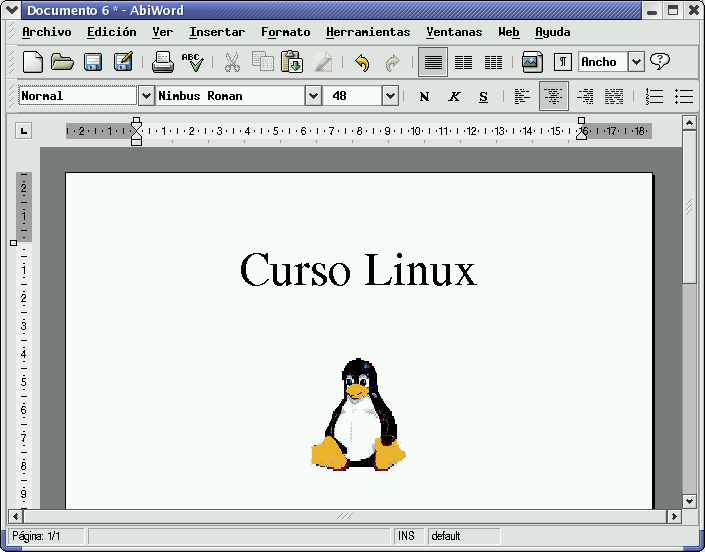Image resolution: width=705 pixels, height=552 pixels.
Task: Insert a bulleted list
Action: click(683, 96)
